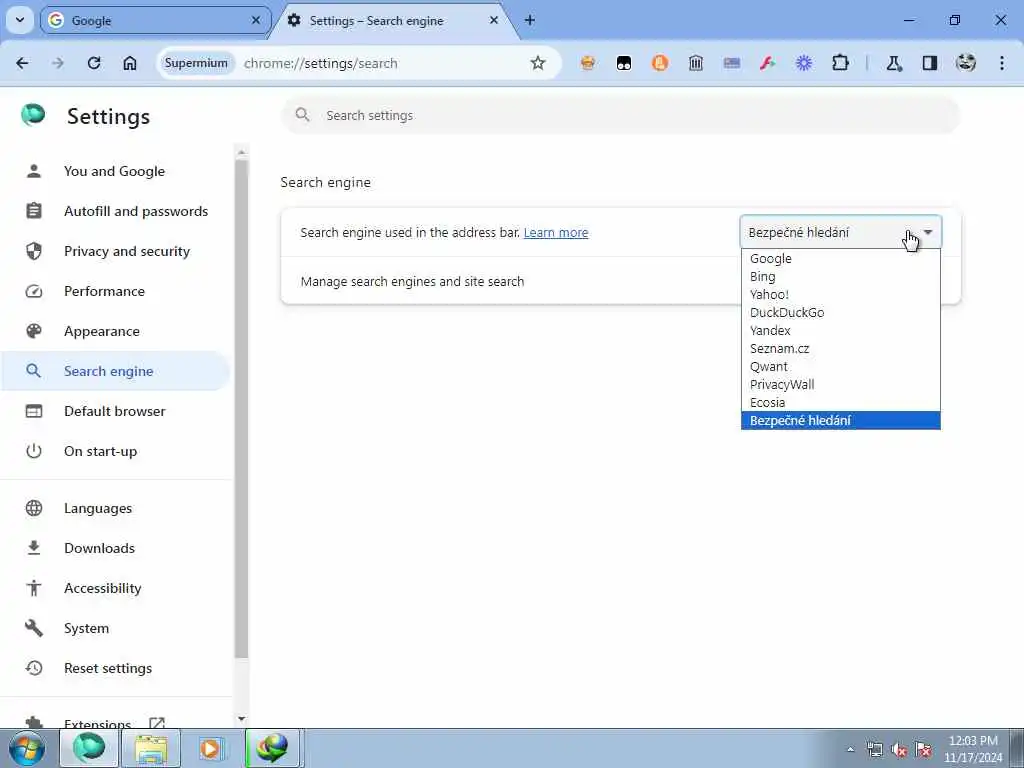Reload the settings page
This screenshot has width=1024, height=768.
point(94,63)
